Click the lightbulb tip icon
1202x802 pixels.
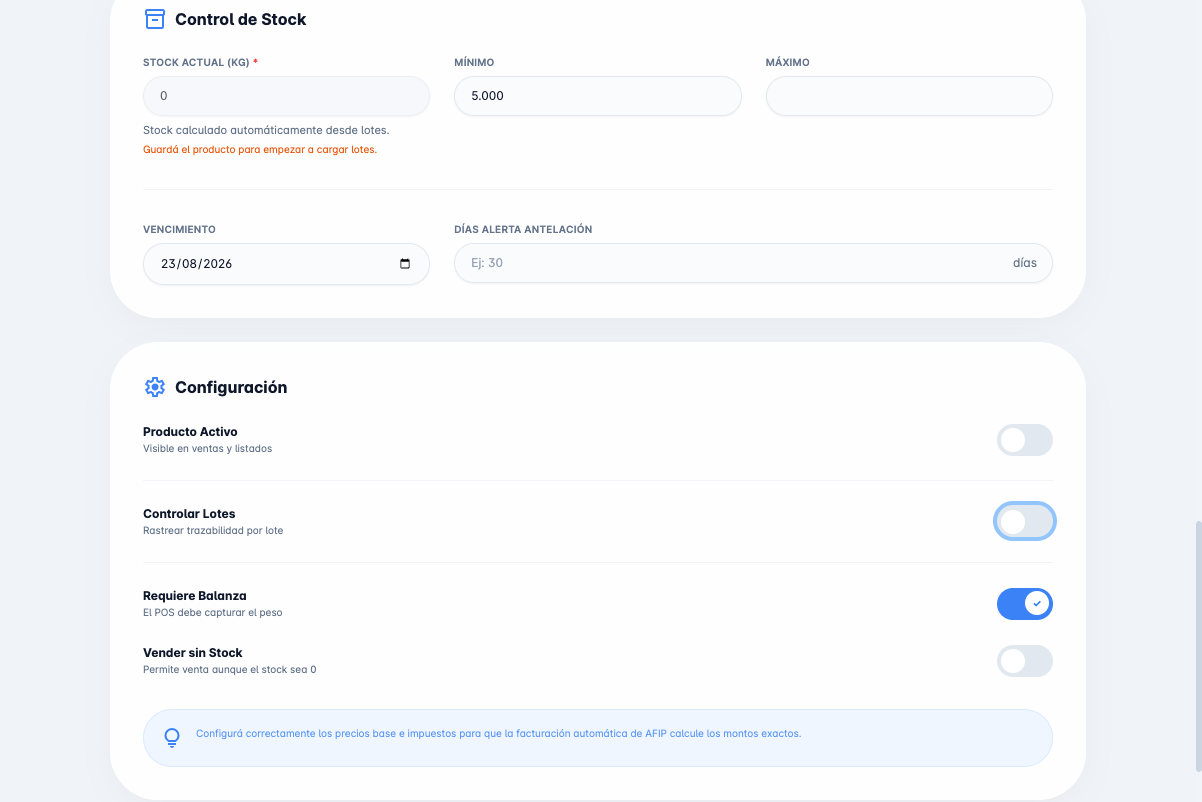pos(172,738)
